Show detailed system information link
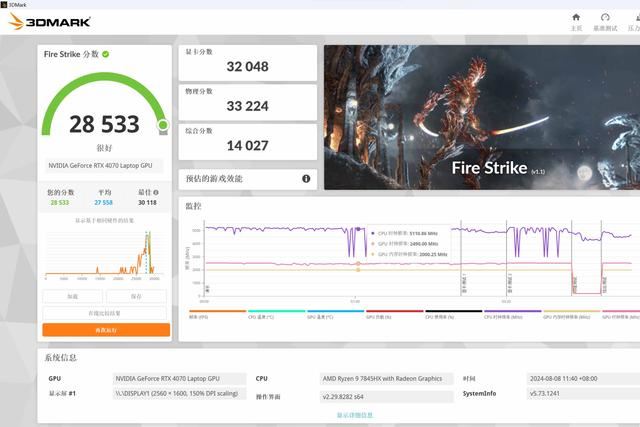 (x=355, y=414)
